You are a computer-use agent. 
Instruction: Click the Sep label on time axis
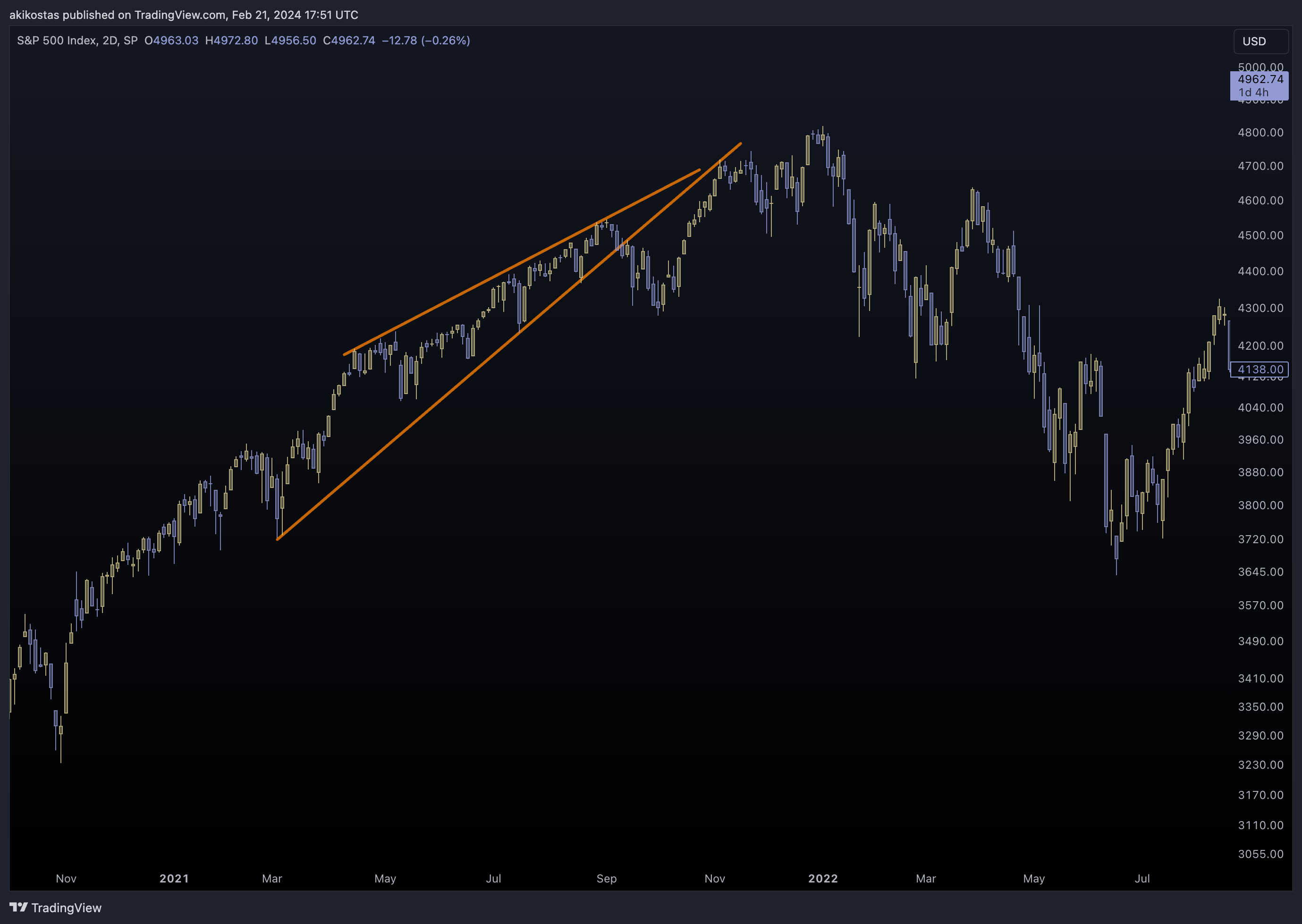tap(607, 879)
